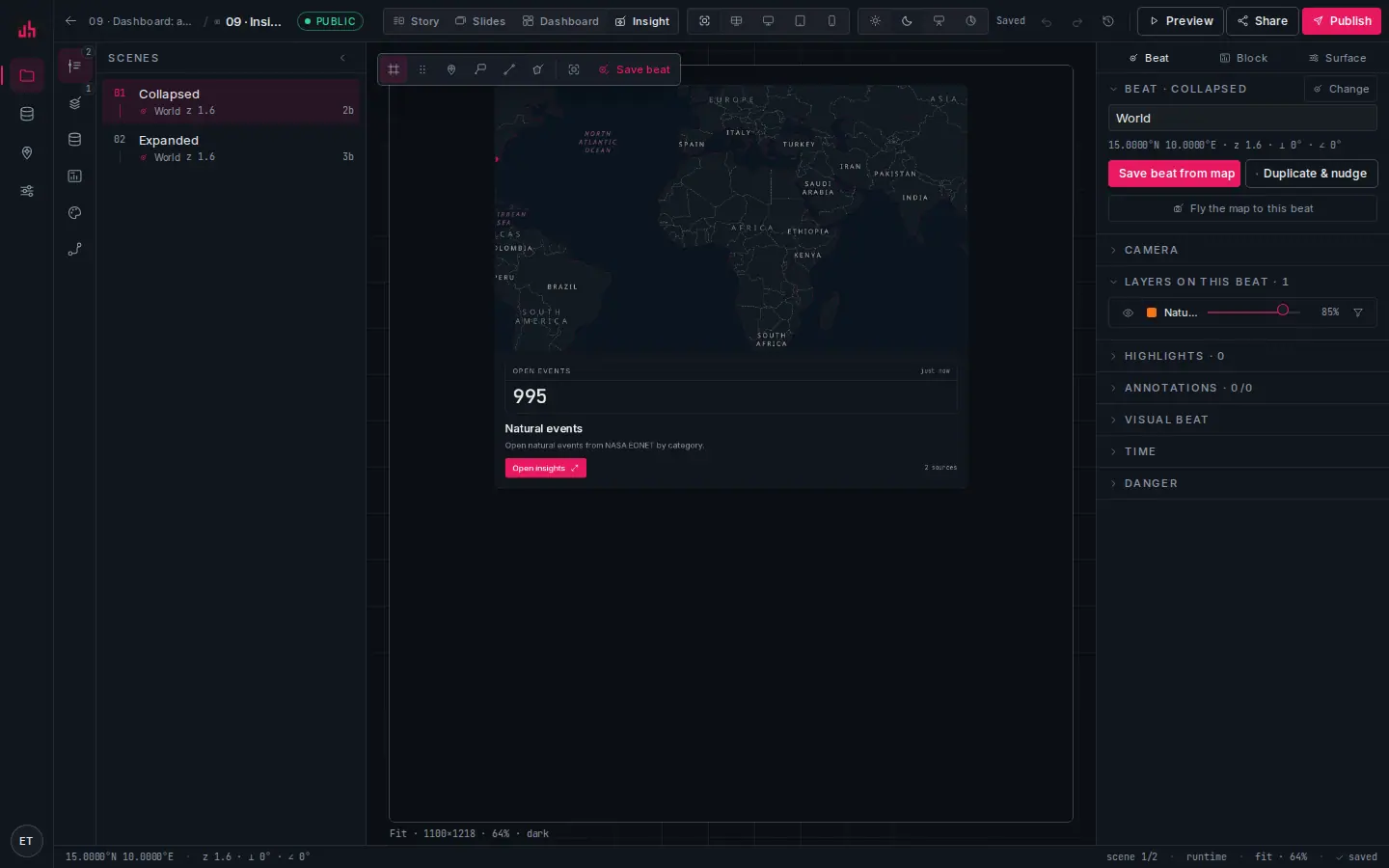This screenshot has width=1389, height=868.
Task: Switch to Dashboard mode tab
Action: pyautogui.click(x=560, y=21)
